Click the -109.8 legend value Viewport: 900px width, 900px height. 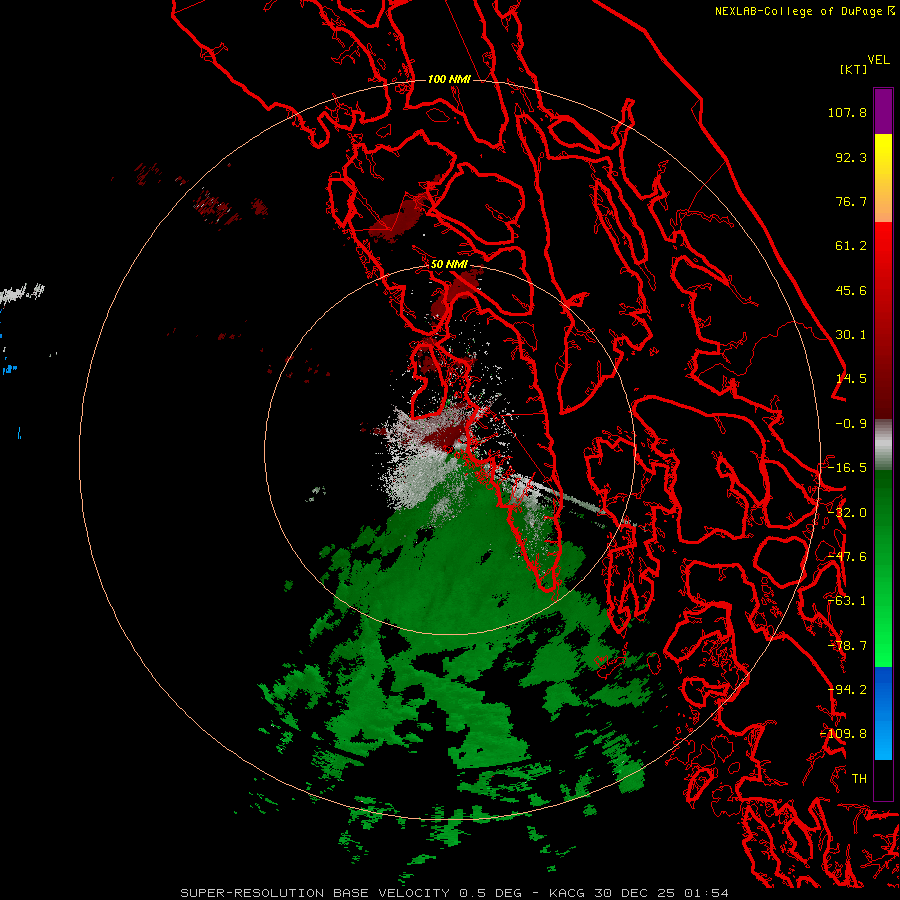844,734
